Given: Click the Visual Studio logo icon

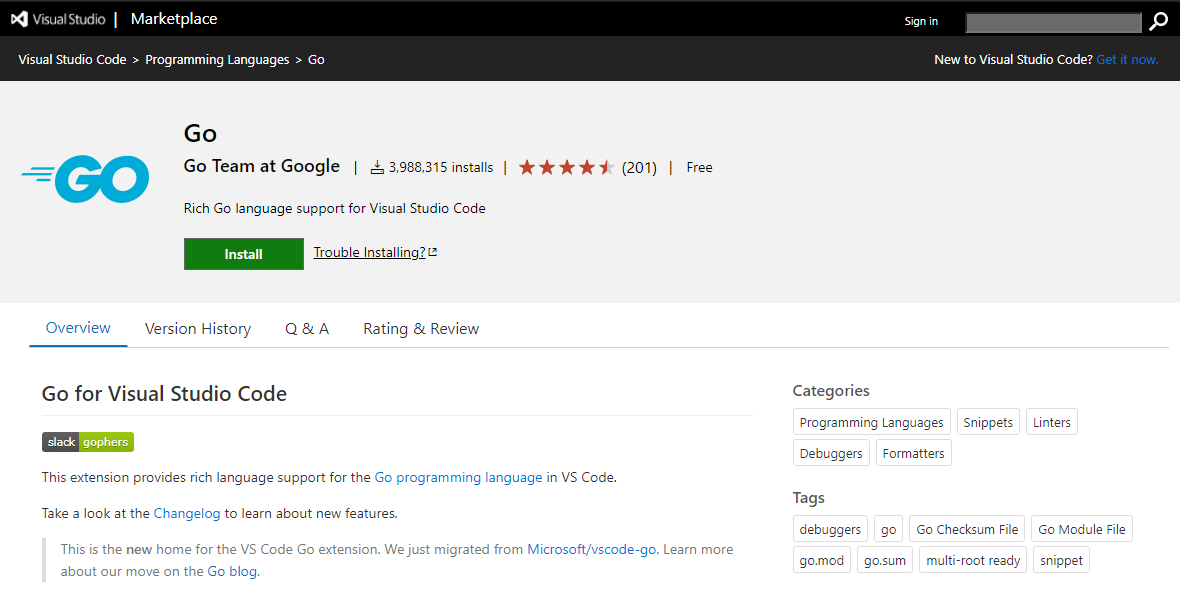Looking at the screenshot, I should click(20, 20).
